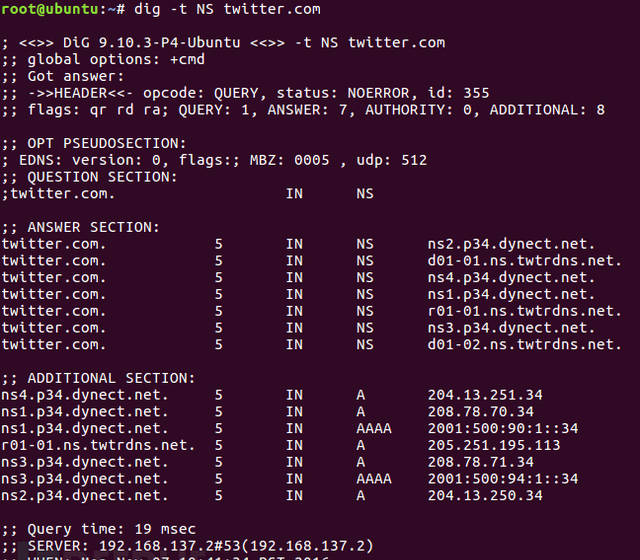The height and width of the screenshot is (560, 640).
Task: Click IP address 208.78.70.34
Action: (x=480, y=411)
